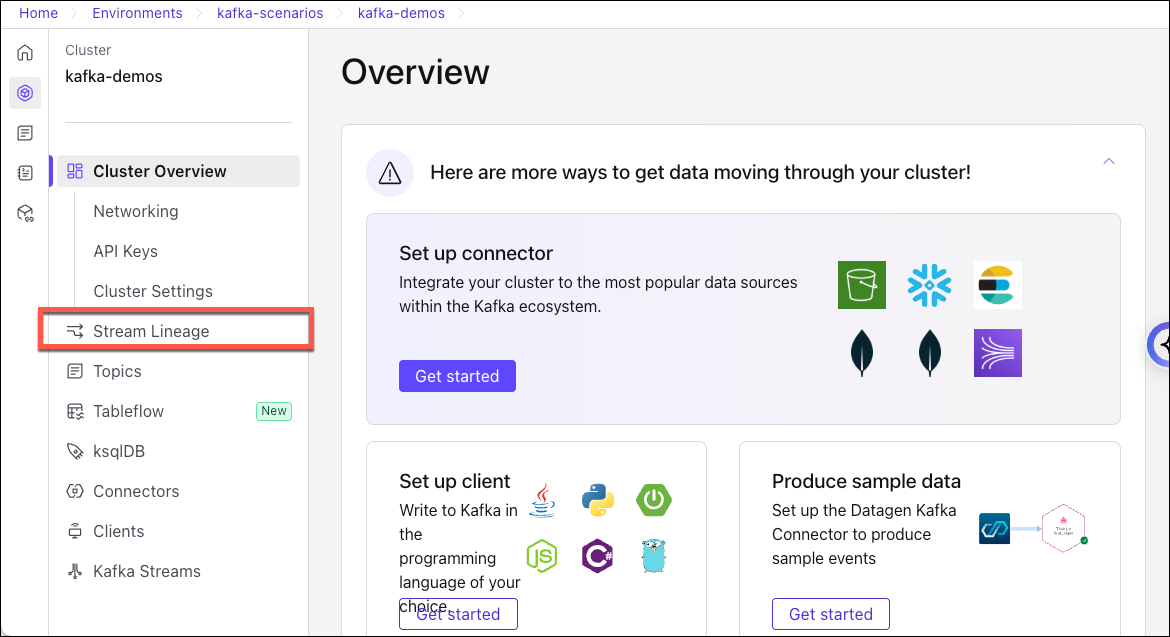Click Get started under Produce sample data
1170x637 pixels.
click(x=830, y=614)
